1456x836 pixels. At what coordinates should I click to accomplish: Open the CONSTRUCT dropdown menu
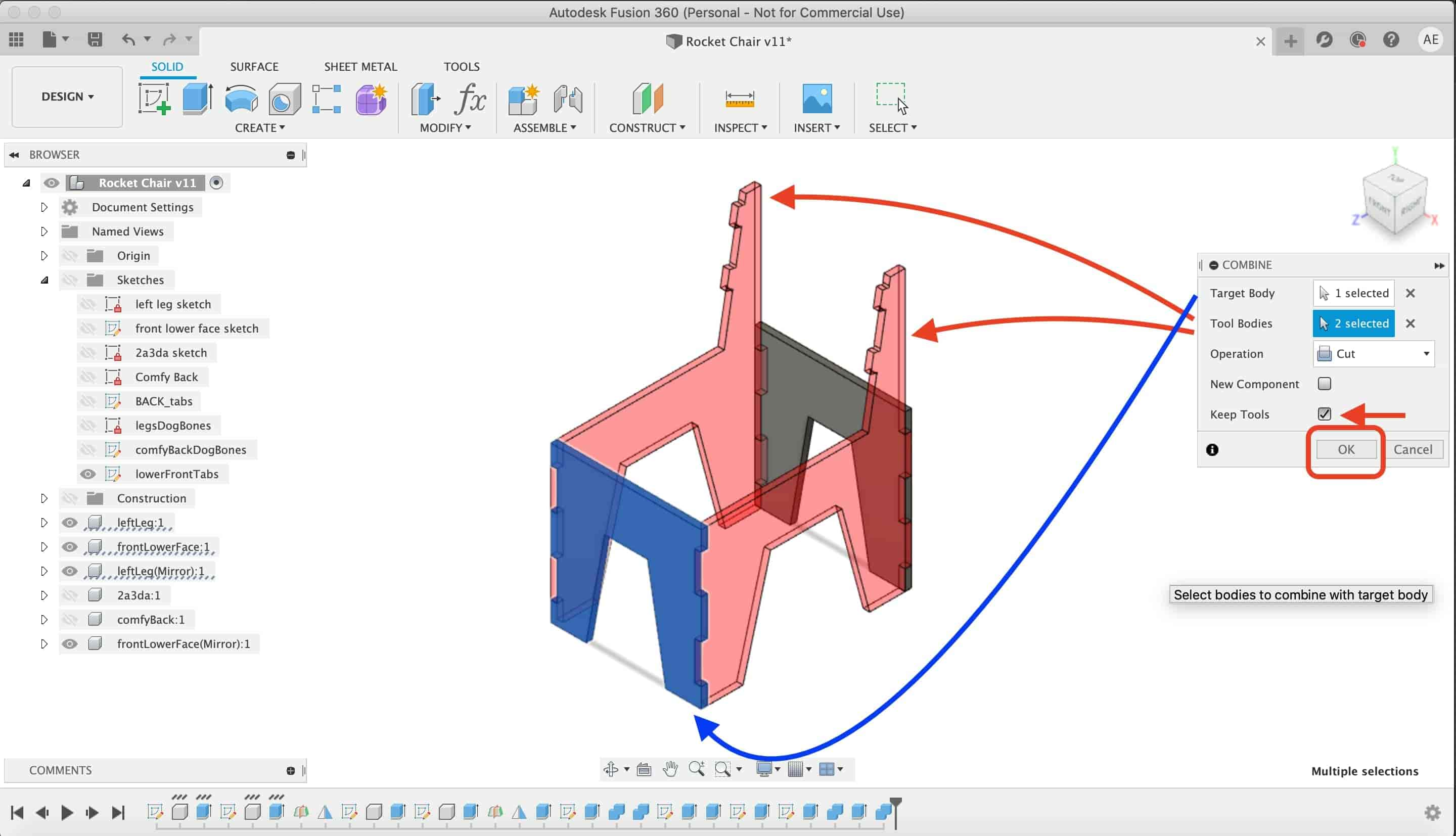647,127
